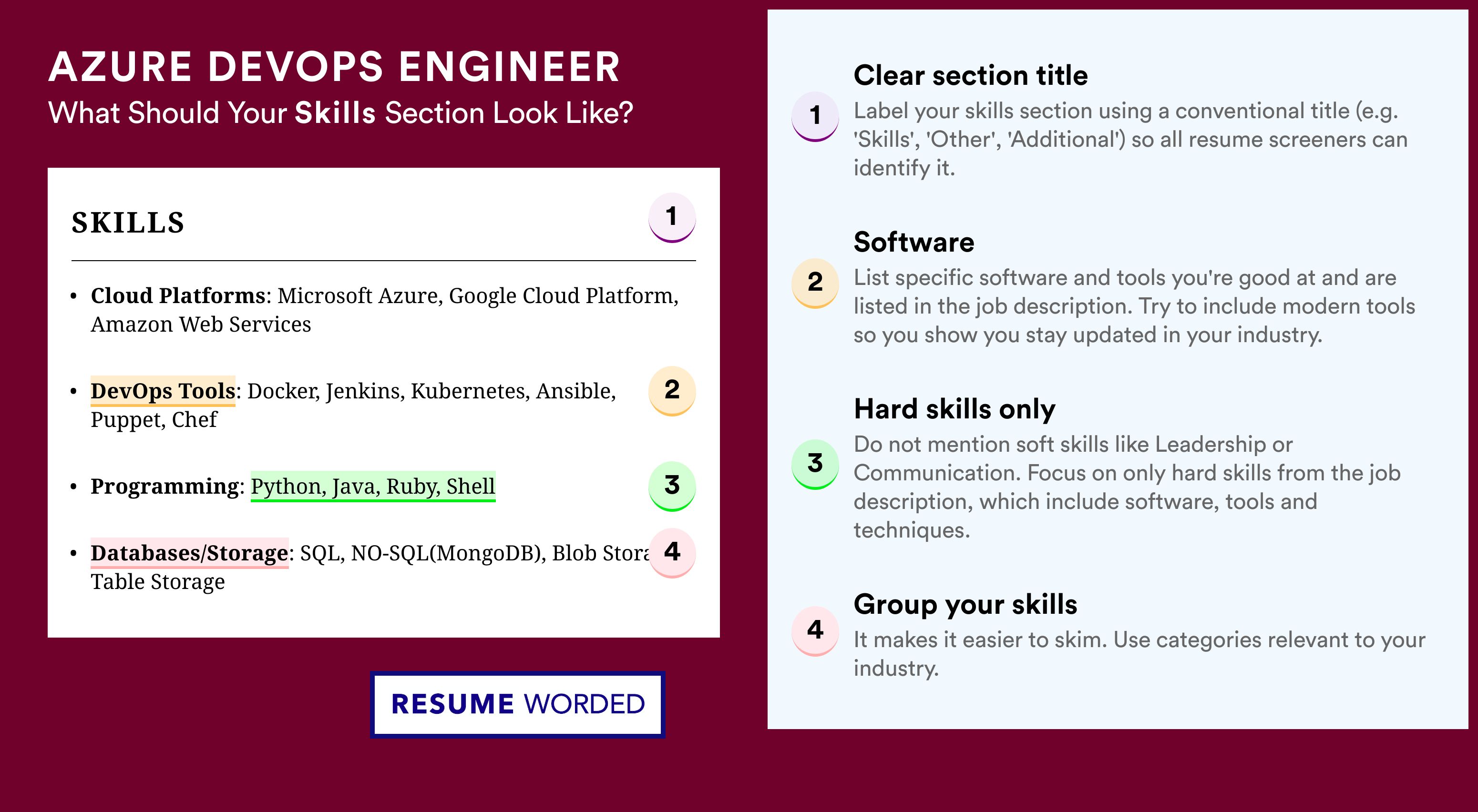
Task: Click the purple 1 badge next to Clear section title
Action: [815, 116]
